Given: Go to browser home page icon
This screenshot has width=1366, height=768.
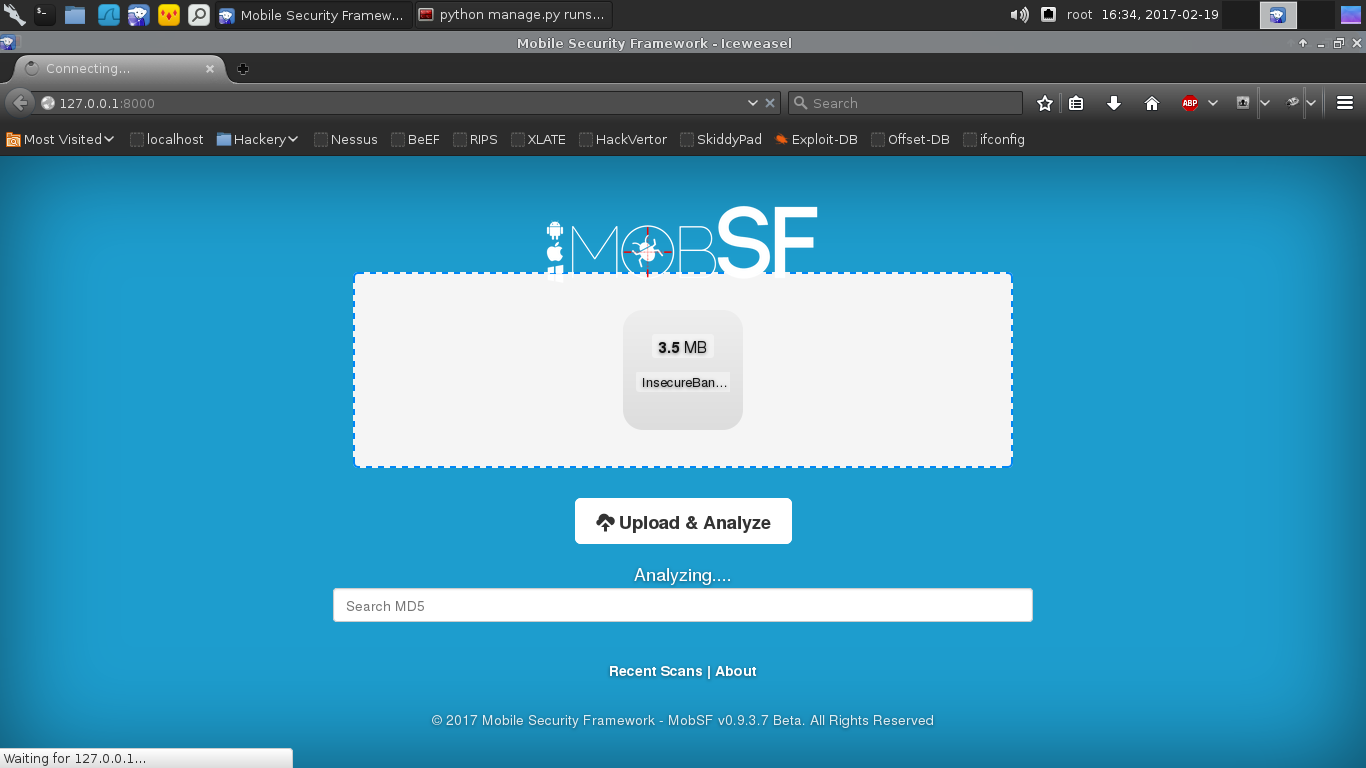Looking at the screenshot, I should point(1152,103).
